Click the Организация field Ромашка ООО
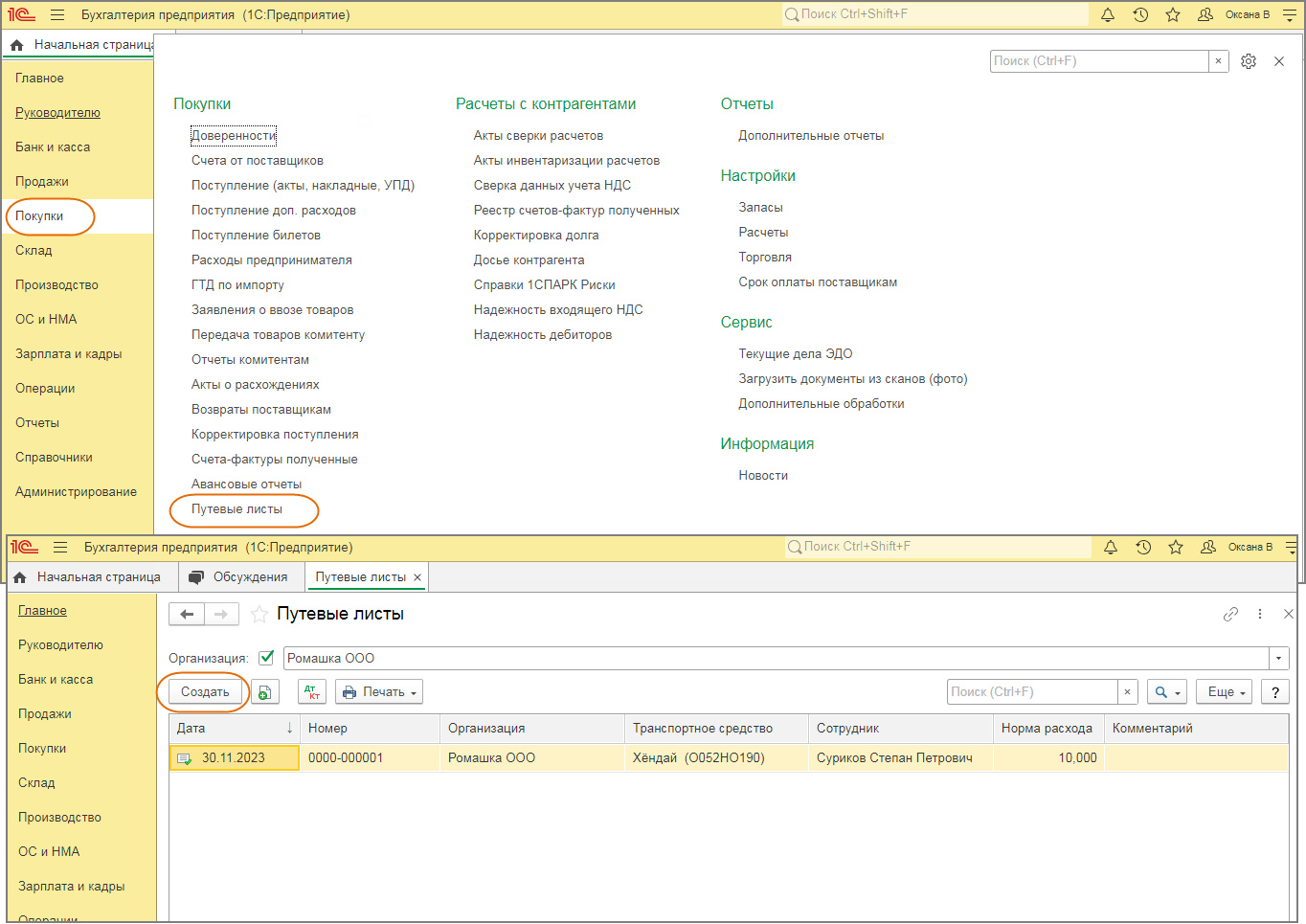The image size is (1306, 924). [776, 659]
